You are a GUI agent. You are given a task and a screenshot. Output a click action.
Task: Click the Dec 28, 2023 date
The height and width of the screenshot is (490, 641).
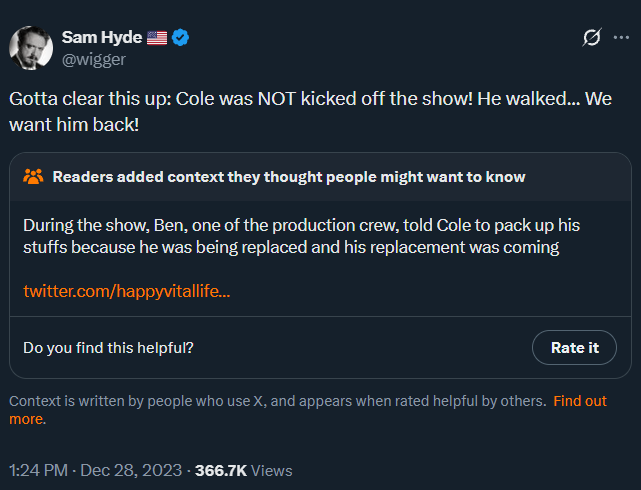(133, 469)
